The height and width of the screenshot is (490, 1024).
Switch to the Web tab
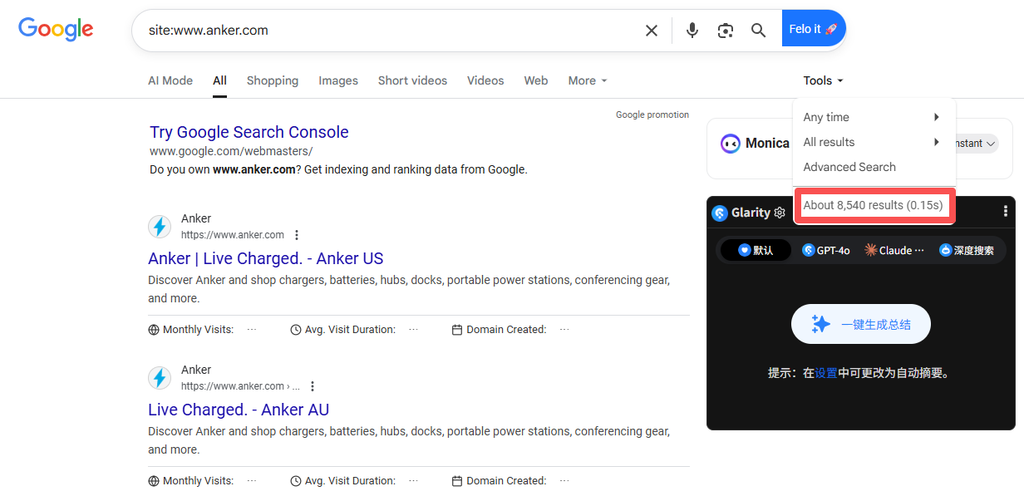(536, 80)
